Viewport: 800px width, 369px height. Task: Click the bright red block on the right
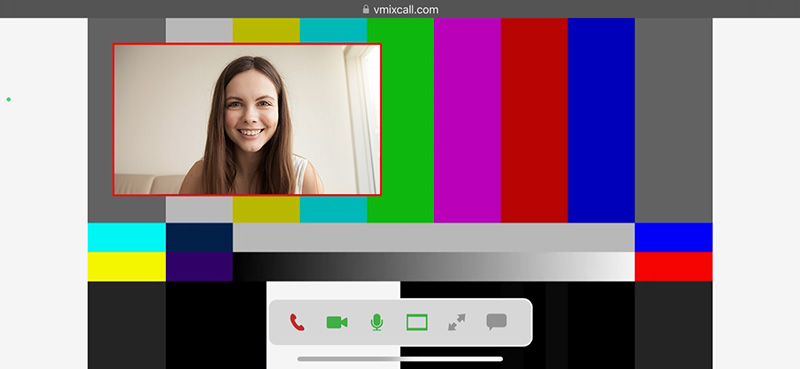pyautogui.click(x=673, y=266)
